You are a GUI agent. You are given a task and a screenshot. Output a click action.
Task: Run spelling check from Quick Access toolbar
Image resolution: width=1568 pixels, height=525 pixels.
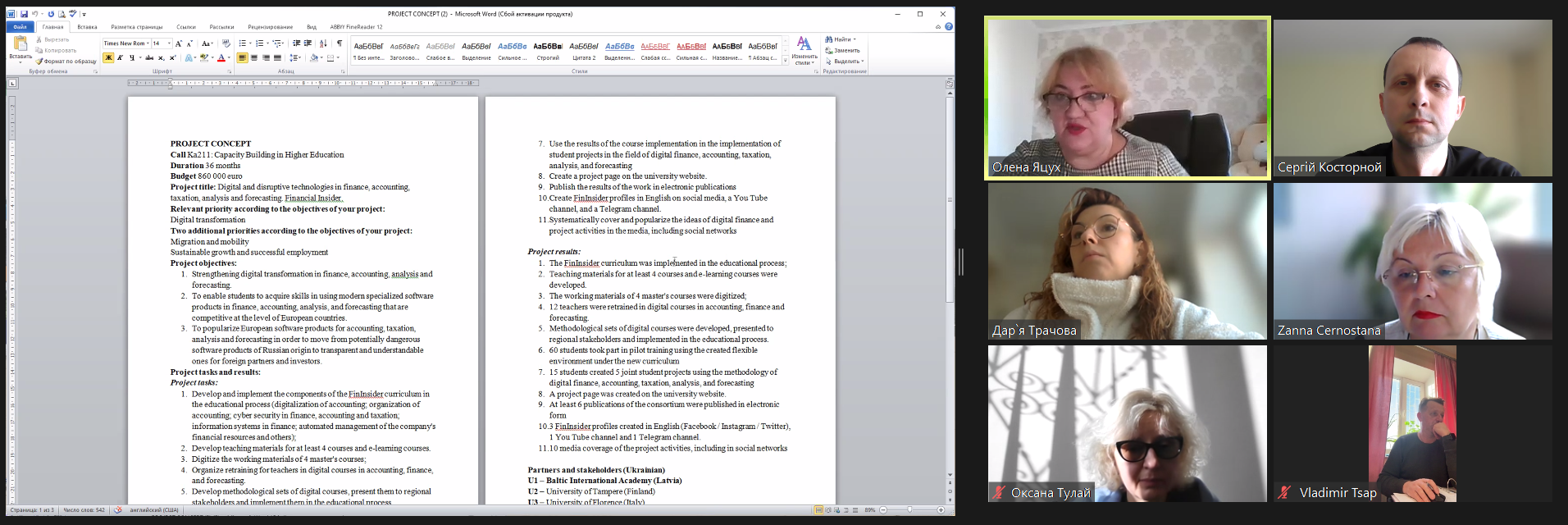pyautogui.click(x=72, y=14)
